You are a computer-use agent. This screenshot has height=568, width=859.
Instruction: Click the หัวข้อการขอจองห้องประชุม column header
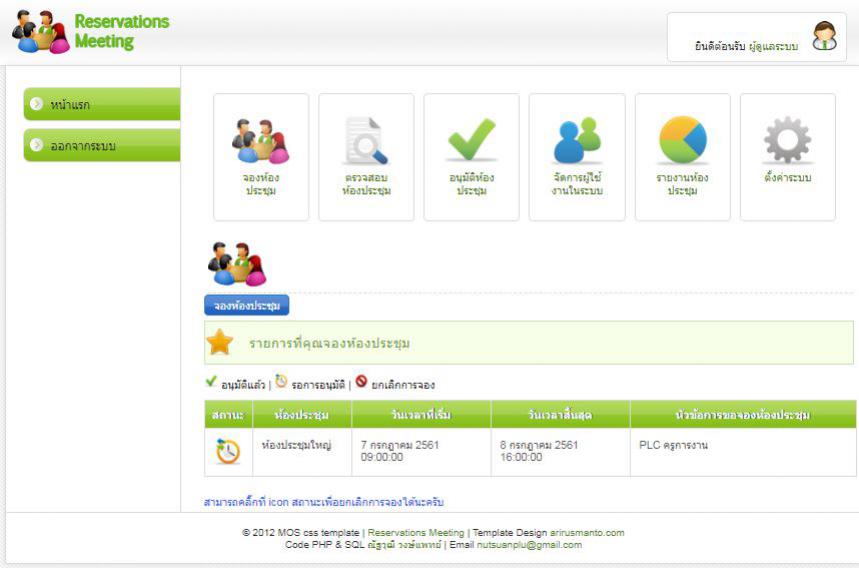point(743,414)
